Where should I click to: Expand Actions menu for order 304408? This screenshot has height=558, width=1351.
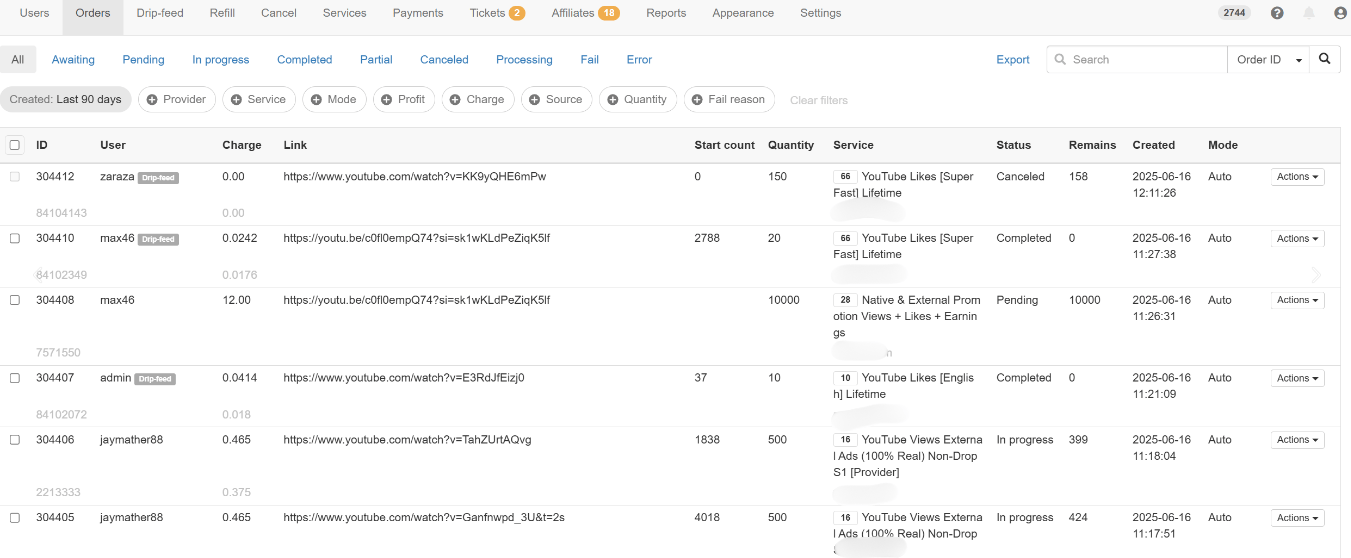[1297, 300]
